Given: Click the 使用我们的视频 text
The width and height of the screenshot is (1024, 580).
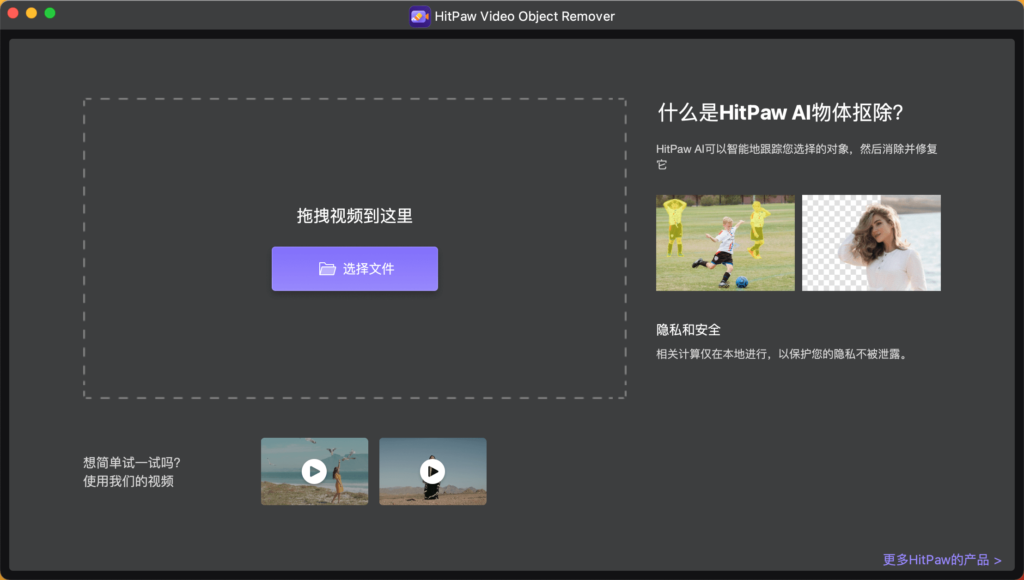Looking at the screenshot, I should (129, 481).
